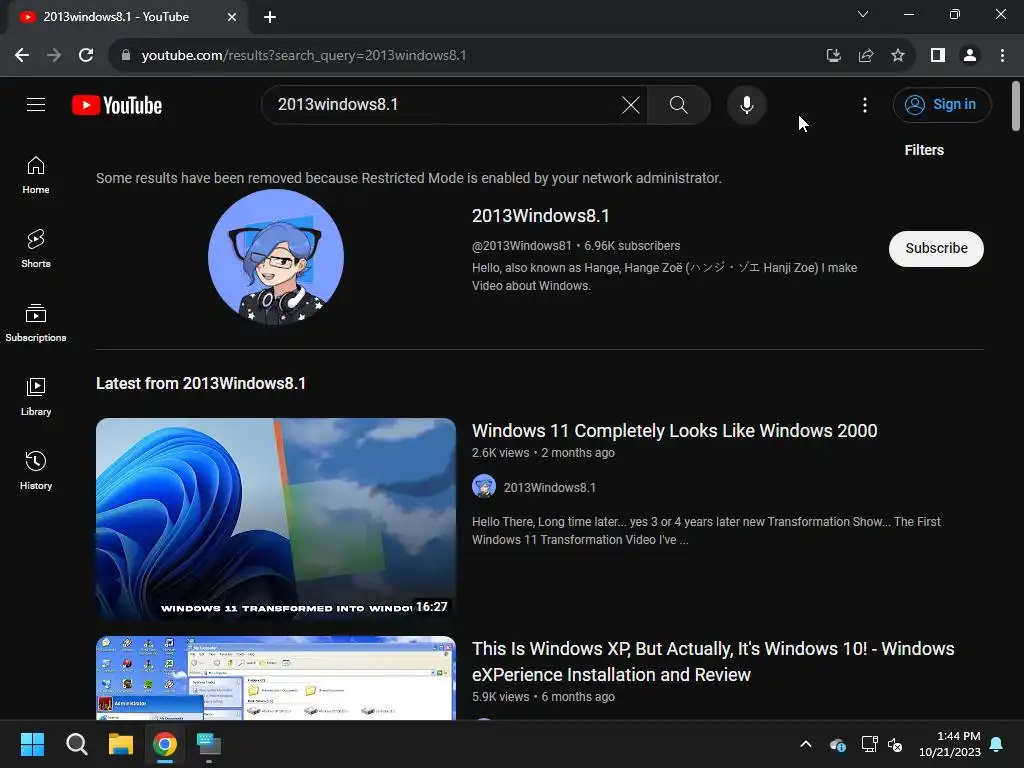Screen dimensions: 1024x768
Task: Reload the page
Action: 86,56
